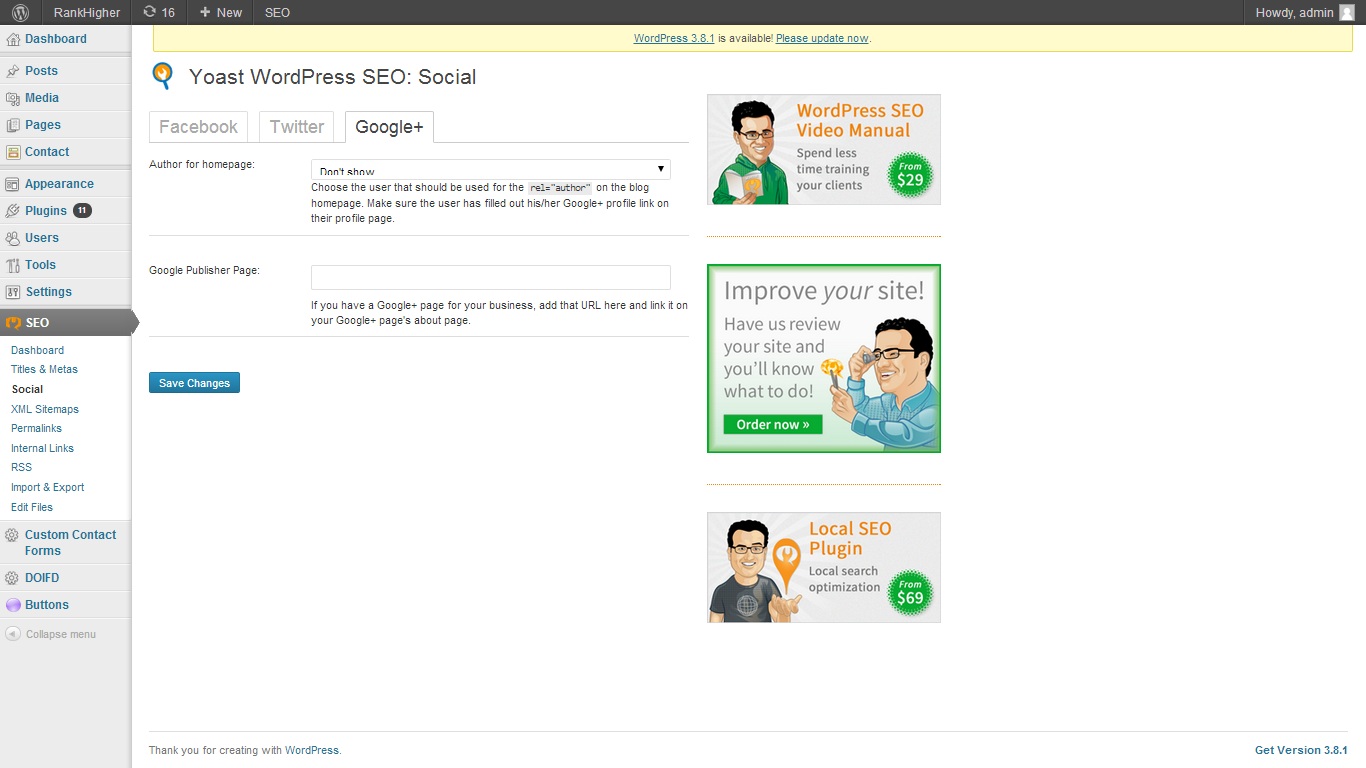Open the New menu label in admin bar
1366x768 pixels.
coord(229,12)
